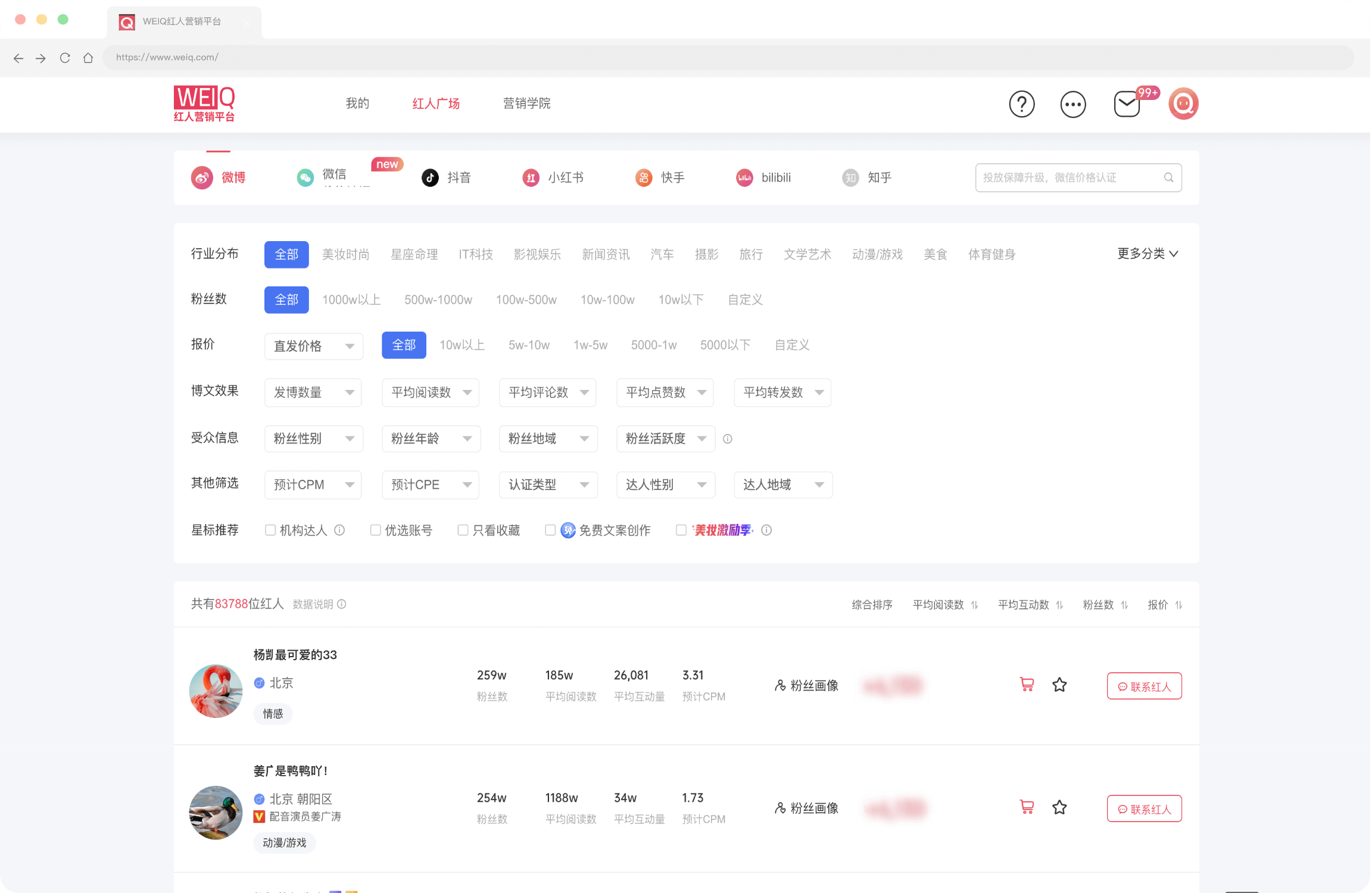
Task: Open 粉丝画像 for 姜广是鸭鸭吖
Action: [806, 808]
